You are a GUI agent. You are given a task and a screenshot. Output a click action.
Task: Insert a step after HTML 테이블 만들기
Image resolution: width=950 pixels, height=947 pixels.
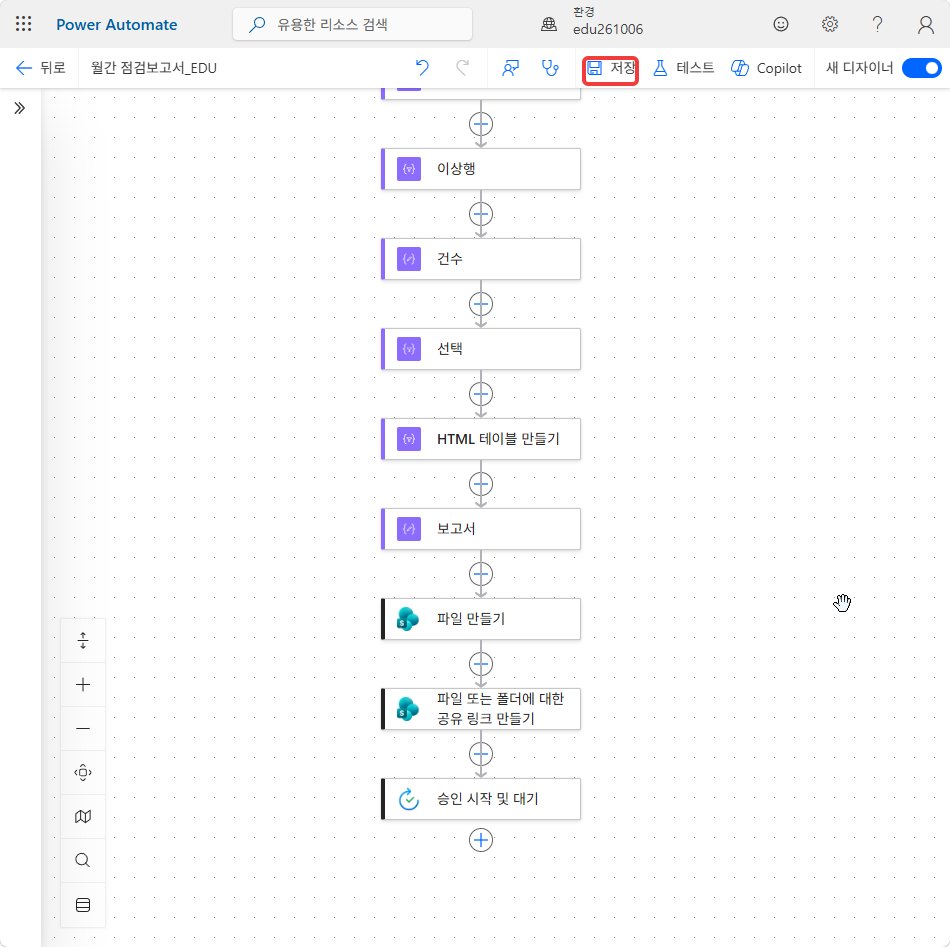pos(481,483)
